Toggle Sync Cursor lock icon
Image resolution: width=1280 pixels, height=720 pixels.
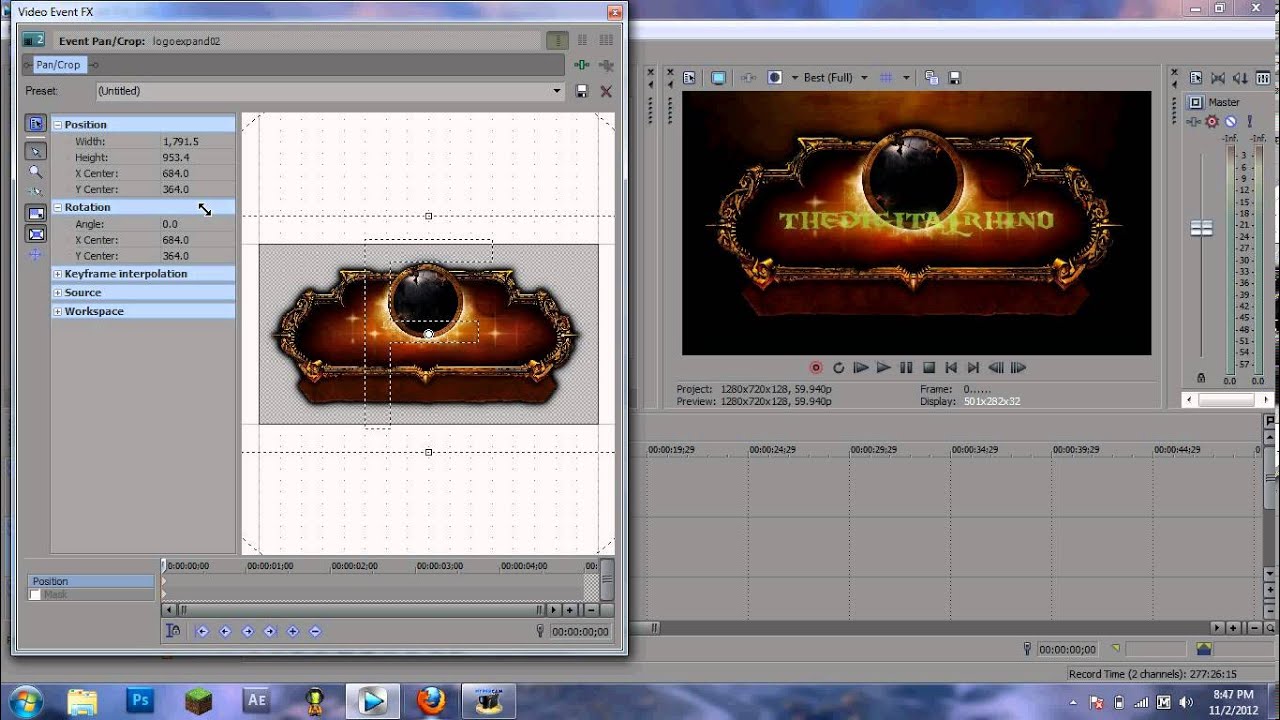point(173,631)
